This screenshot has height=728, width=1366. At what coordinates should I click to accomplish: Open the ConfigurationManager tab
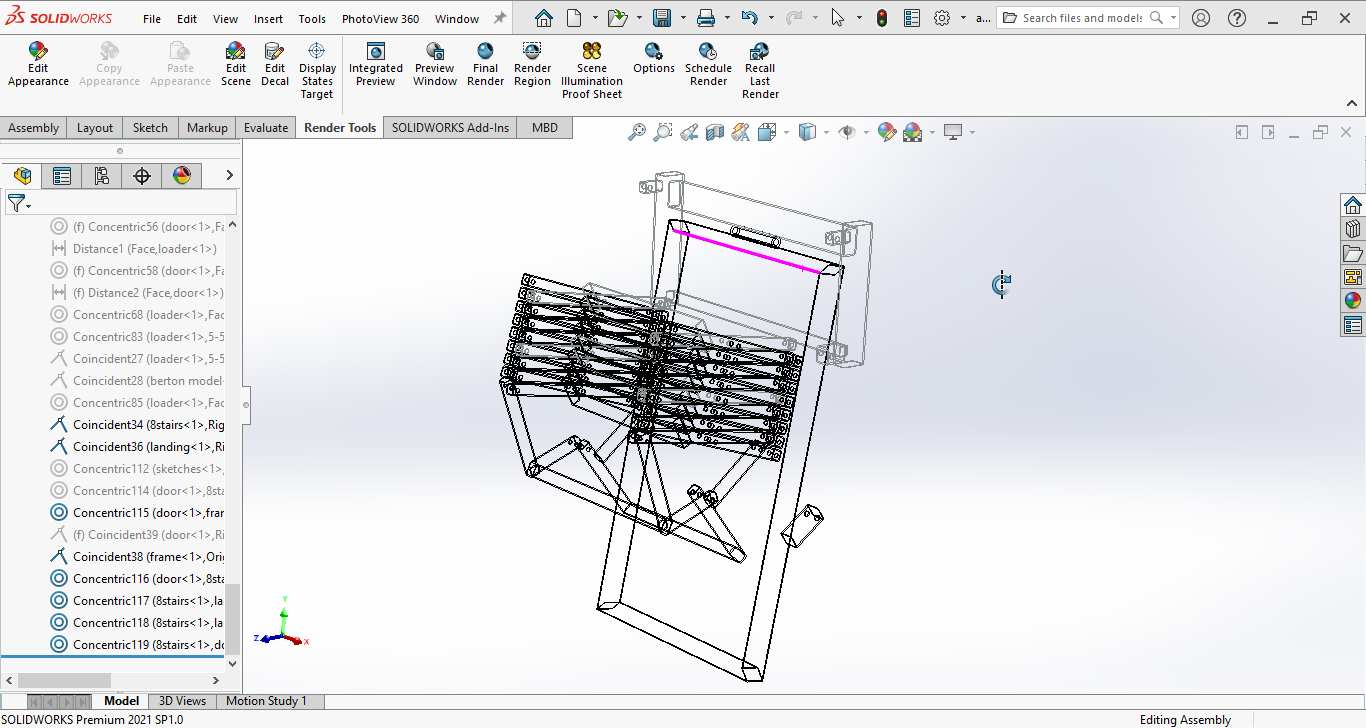coord(102,176)
